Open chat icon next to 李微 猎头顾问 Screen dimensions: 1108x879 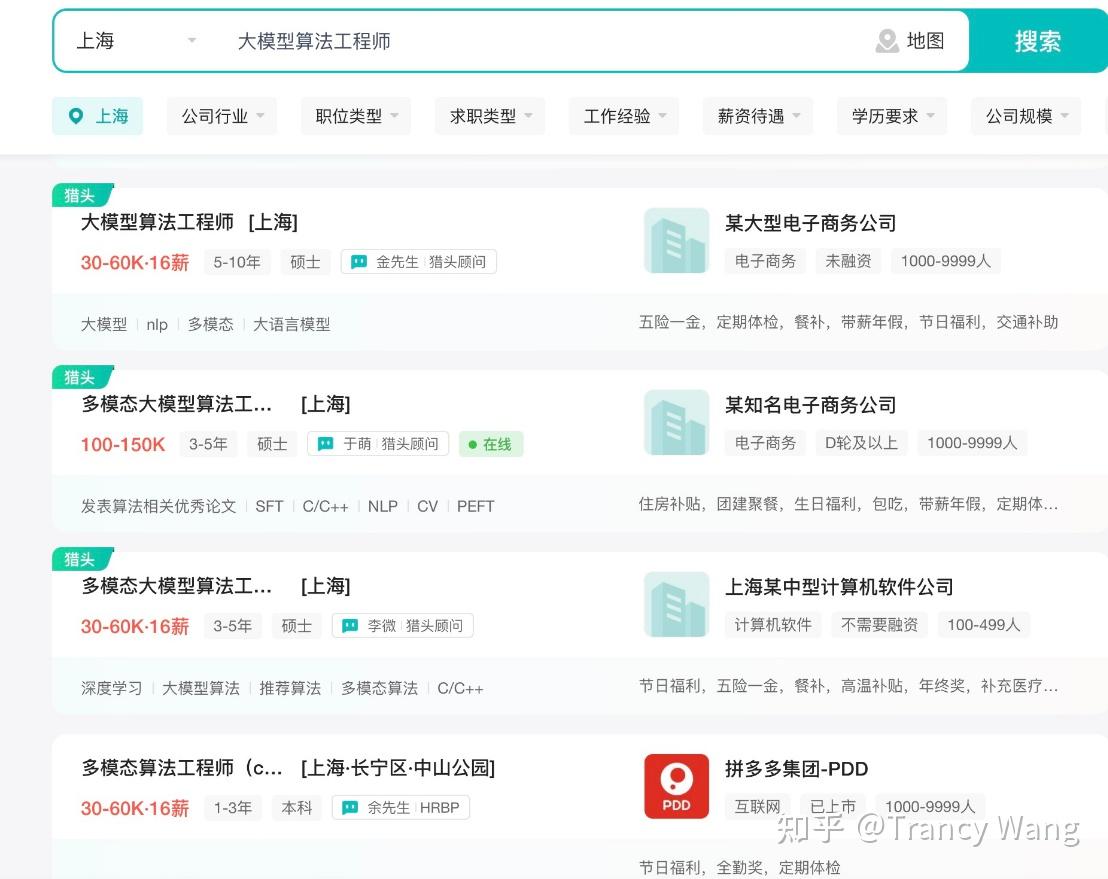(x=350, y=625)
